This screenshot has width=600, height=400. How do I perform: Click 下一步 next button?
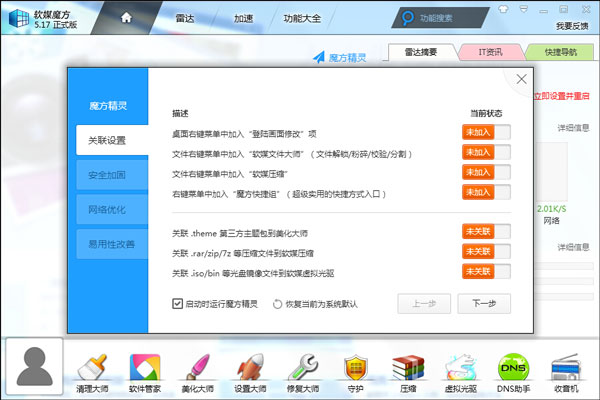485,303
